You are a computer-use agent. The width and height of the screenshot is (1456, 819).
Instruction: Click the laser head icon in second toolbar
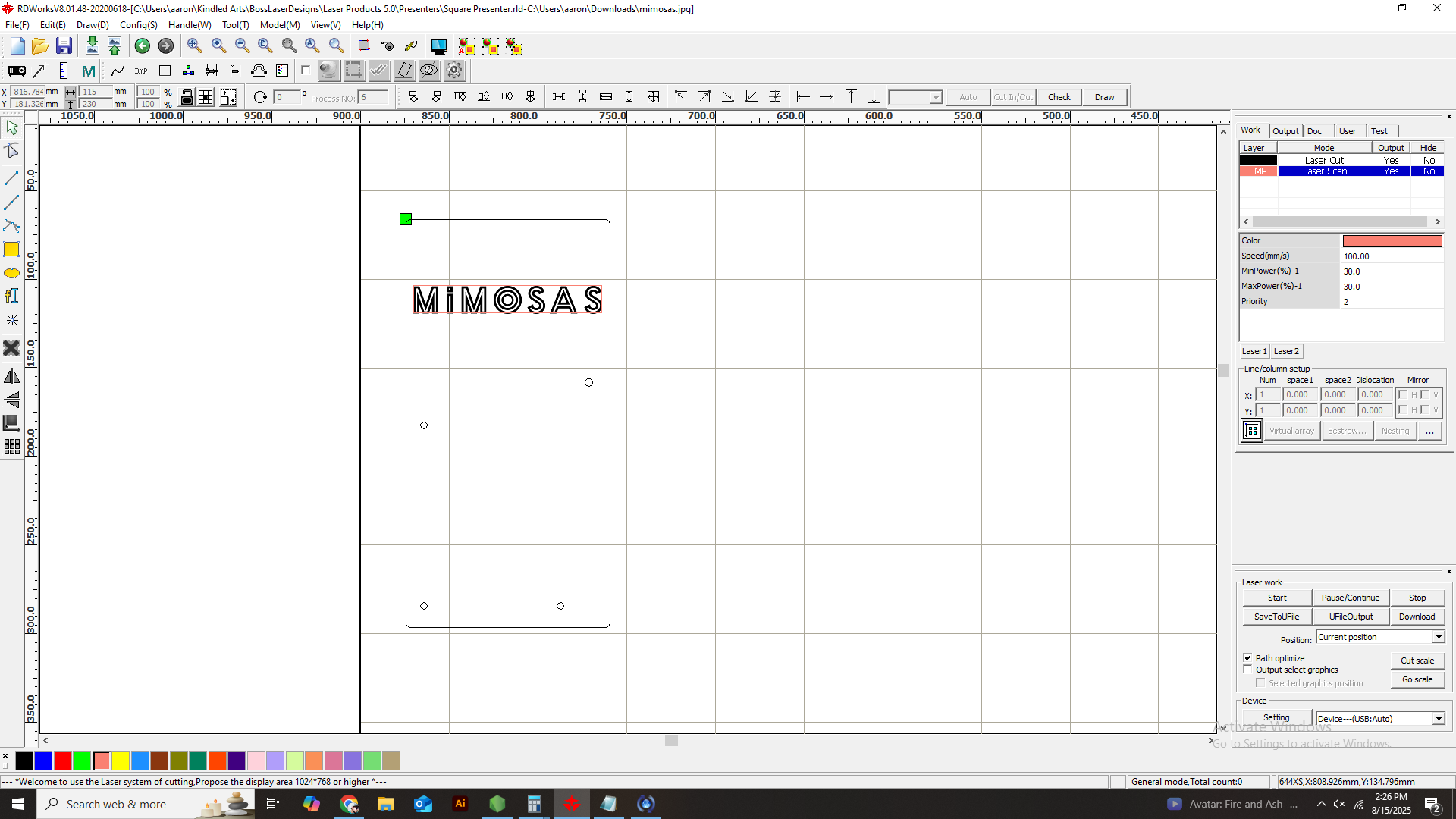point(16,71)
